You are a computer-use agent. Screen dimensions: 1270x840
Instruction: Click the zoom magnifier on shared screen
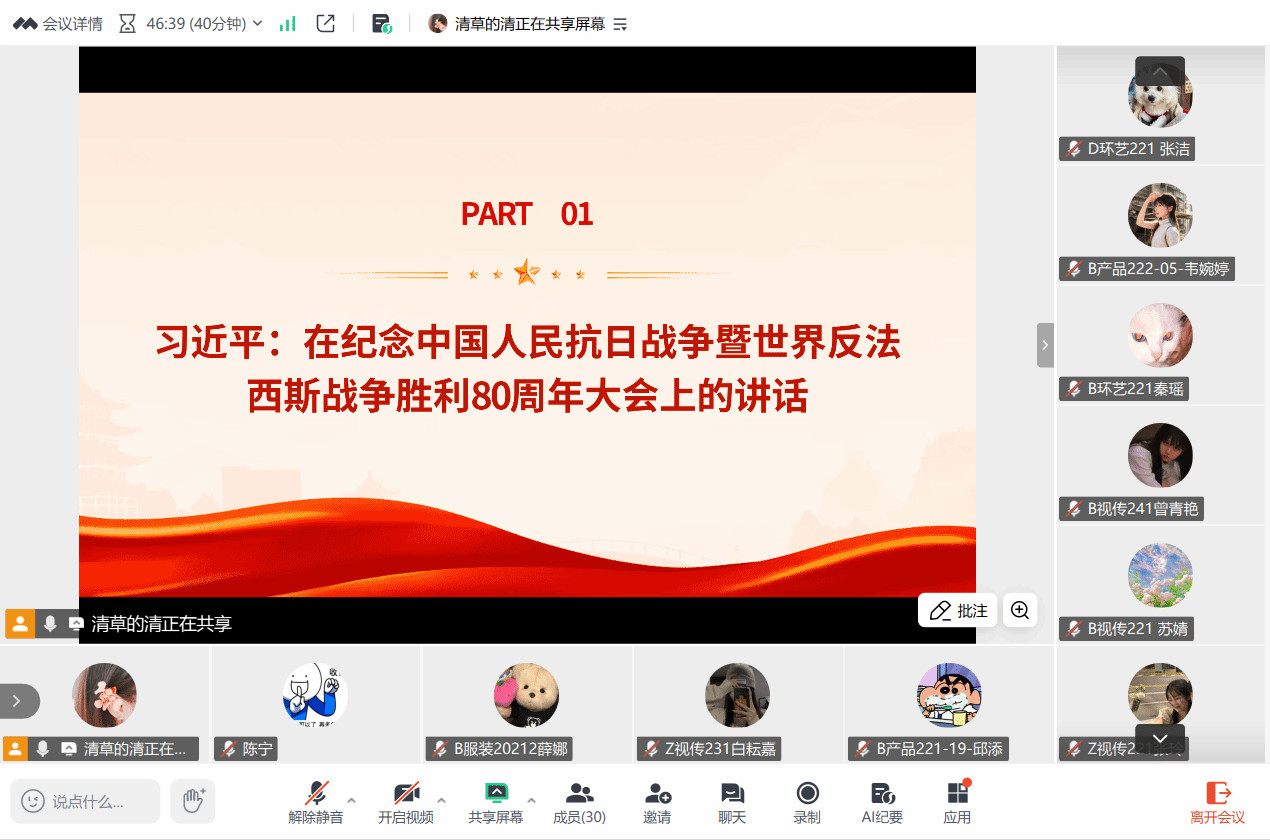coord(1020,610)
